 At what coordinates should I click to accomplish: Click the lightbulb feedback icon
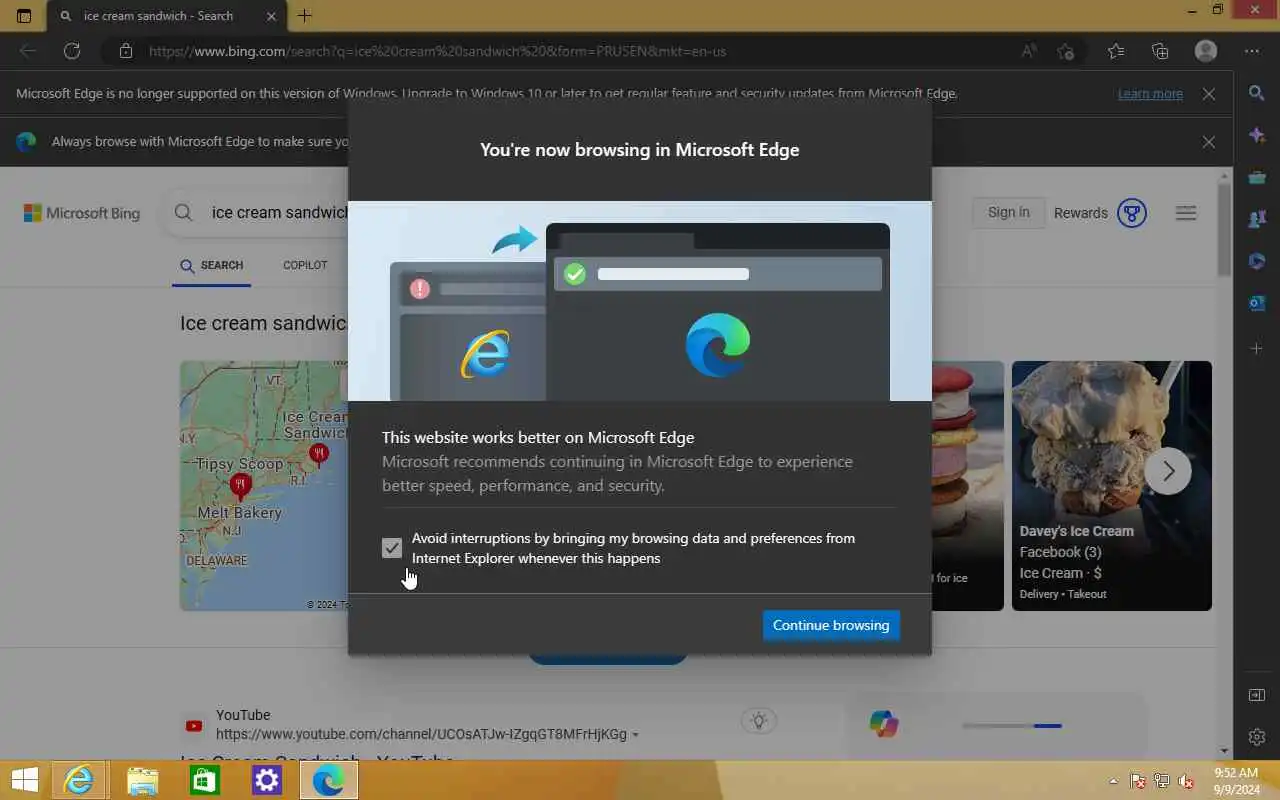[x=759, y=720]
